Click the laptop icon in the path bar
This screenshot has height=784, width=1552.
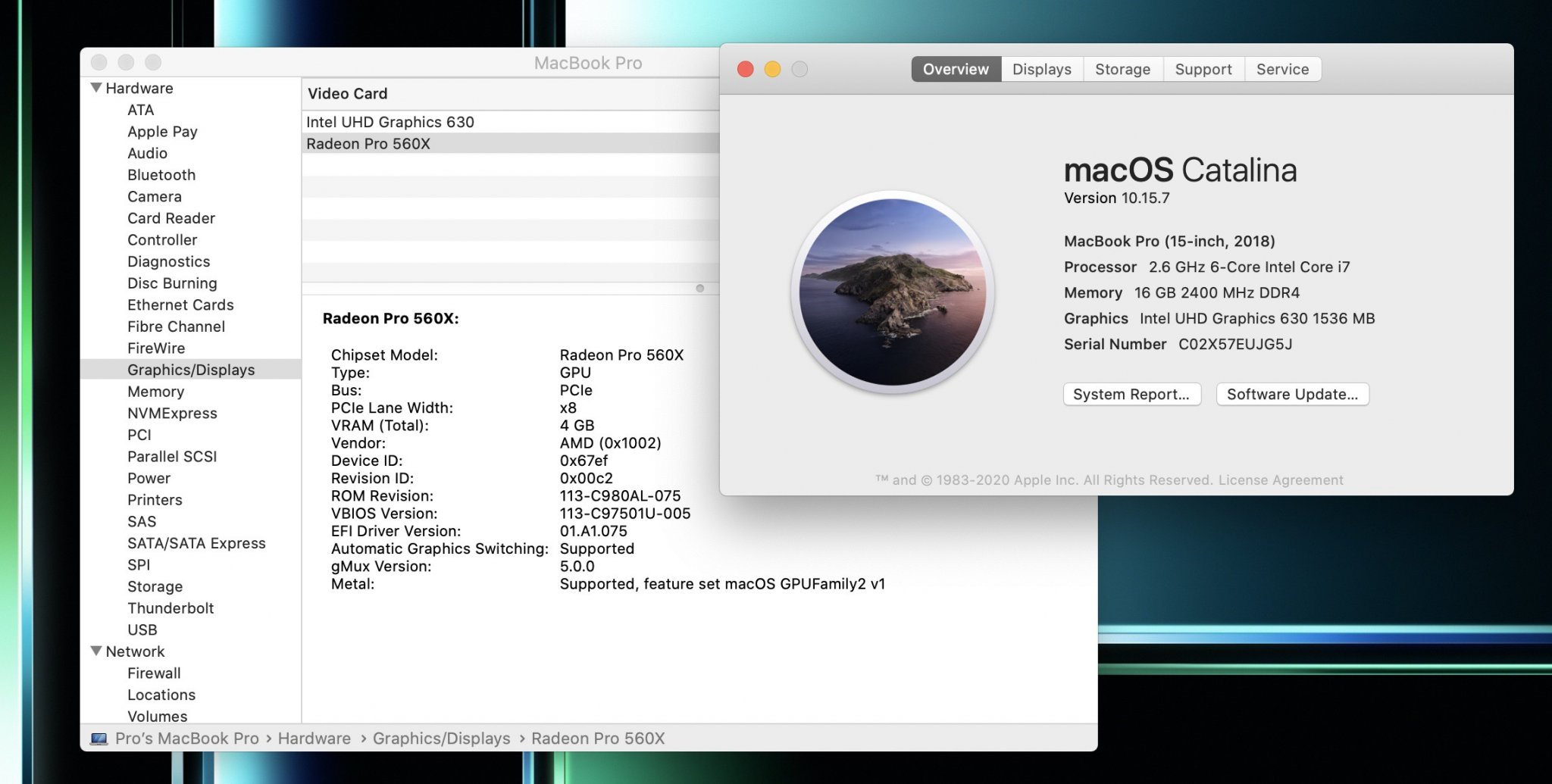pos(99,739)
